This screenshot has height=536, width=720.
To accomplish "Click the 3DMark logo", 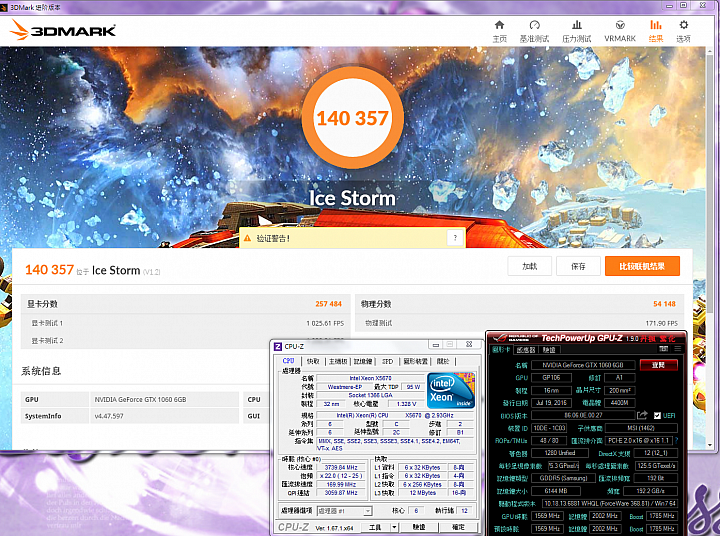I will [62, 30].
